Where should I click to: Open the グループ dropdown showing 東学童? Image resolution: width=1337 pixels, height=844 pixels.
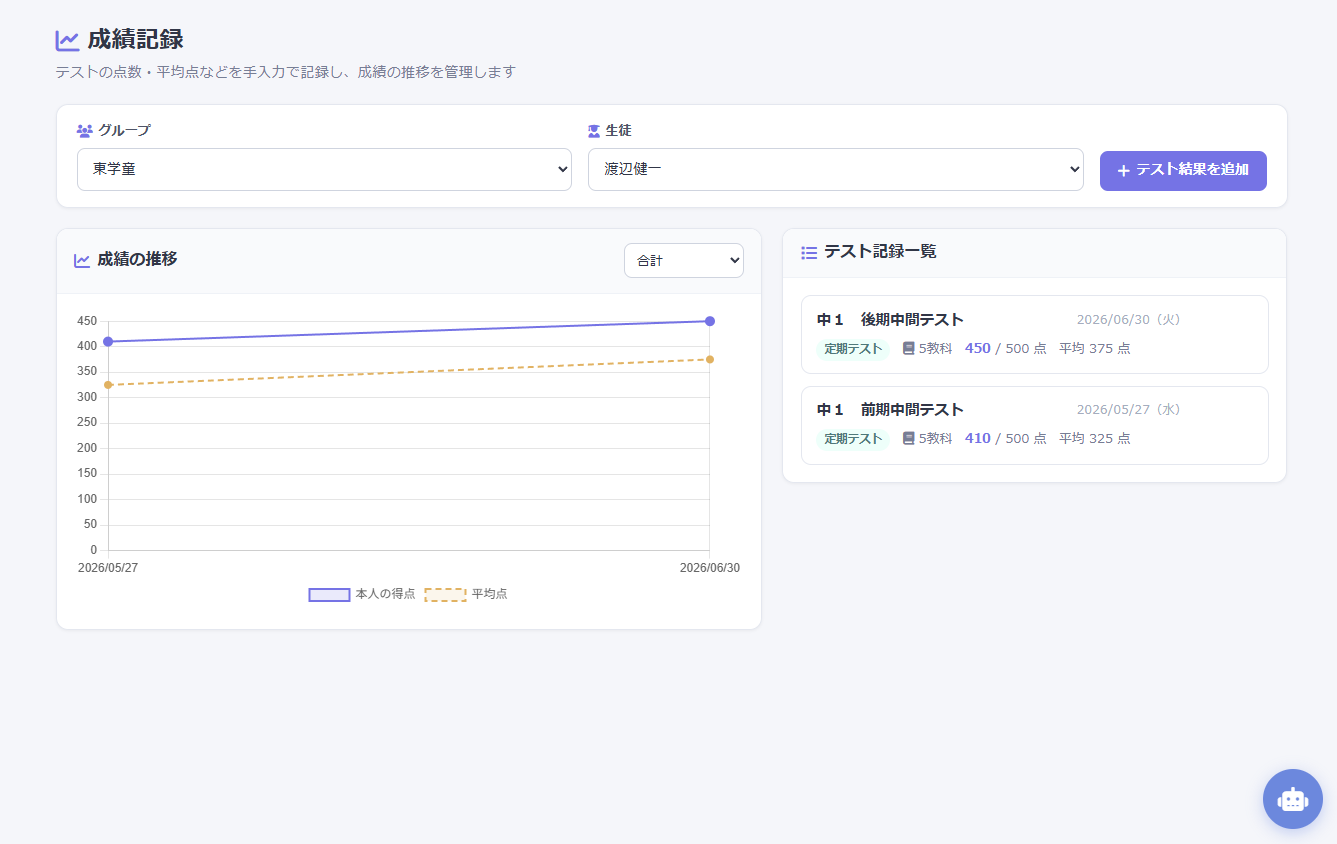(324, 169)
